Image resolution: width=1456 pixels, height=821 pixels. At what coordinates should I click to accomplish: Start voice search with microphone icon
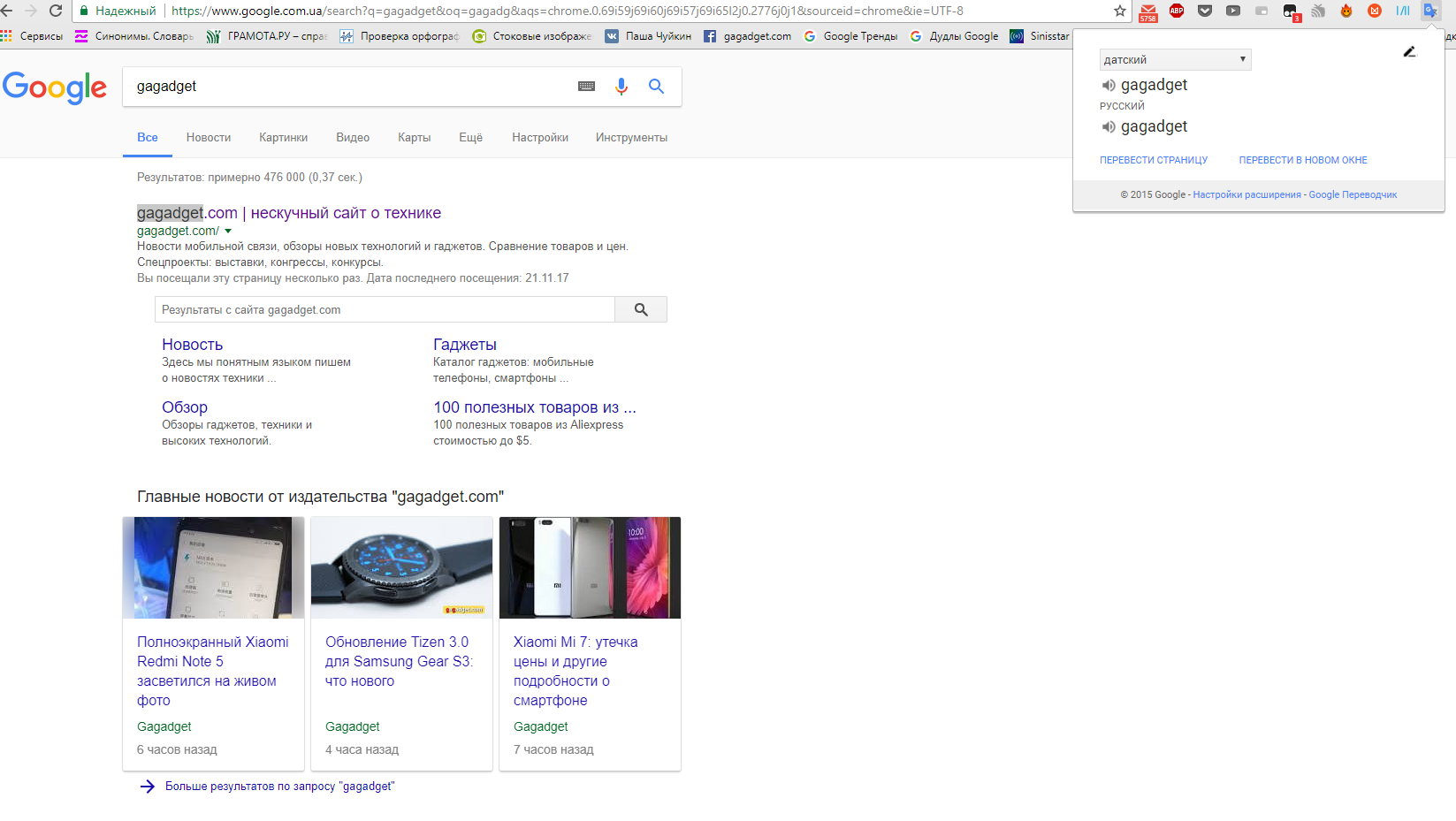621,86
